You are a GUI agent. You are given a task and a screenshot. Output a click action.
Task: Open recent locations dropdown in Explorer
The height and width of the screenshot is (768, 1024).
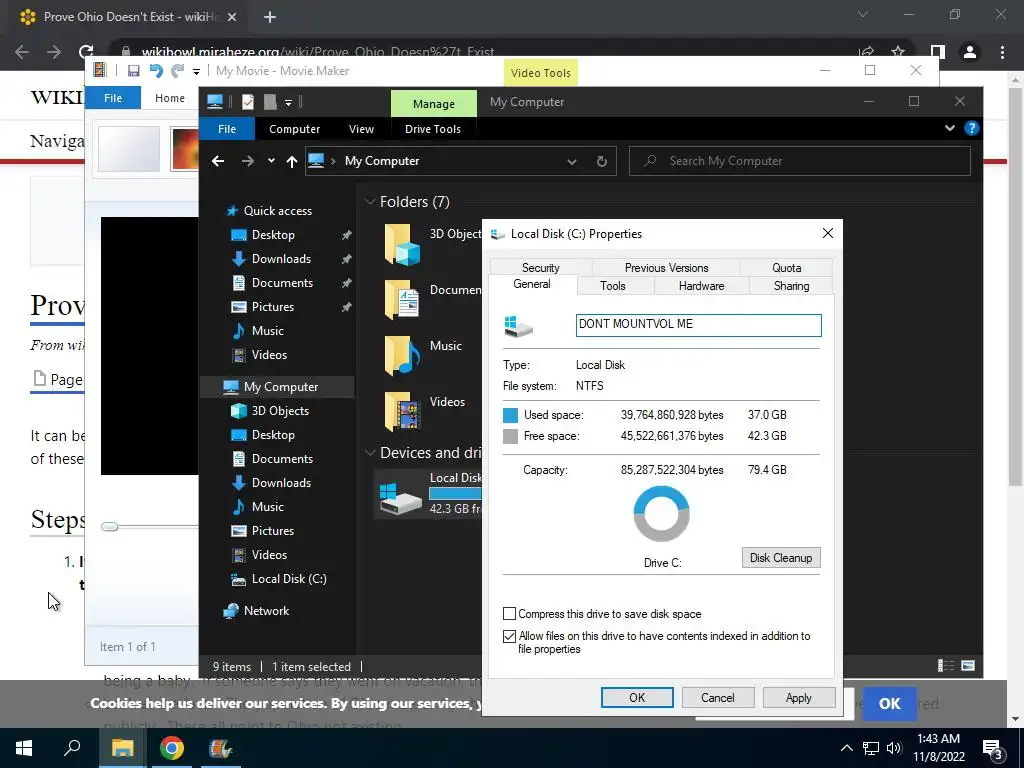pyautogui.click(x=271, y=161)
